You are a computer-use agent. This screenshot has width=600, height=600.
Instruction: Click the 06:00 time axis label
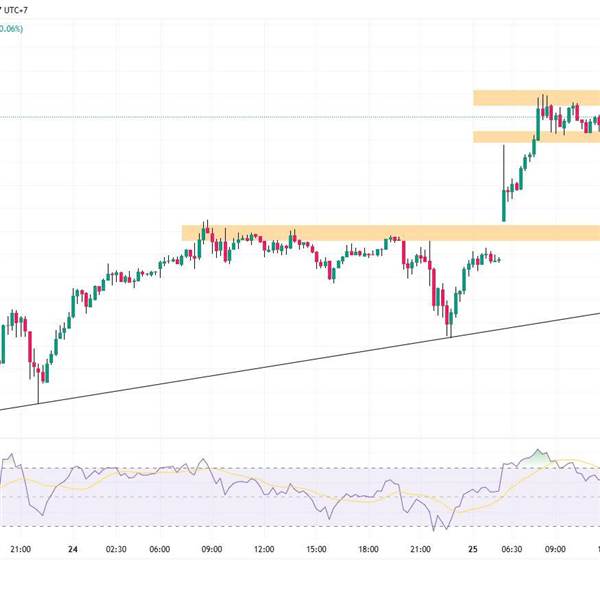tap(160, 549)
